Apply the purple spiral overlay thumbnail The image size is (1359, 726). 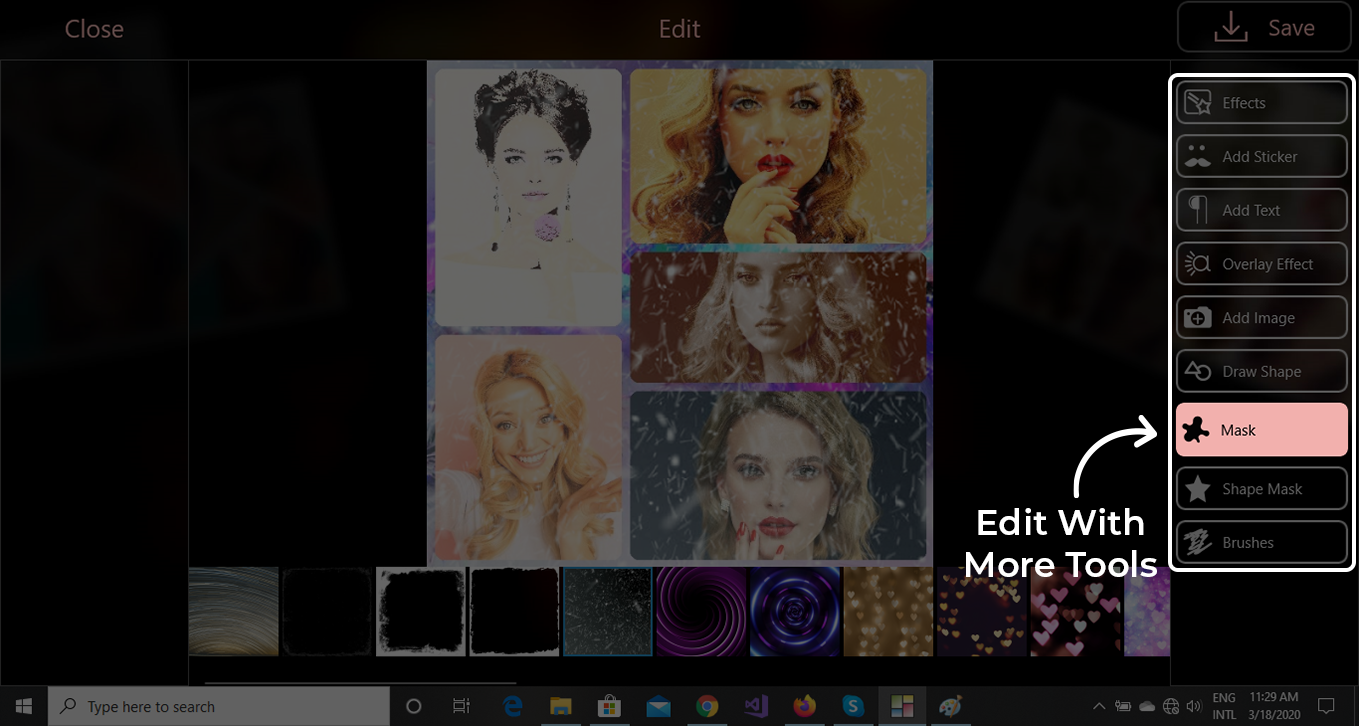[702, 612]
